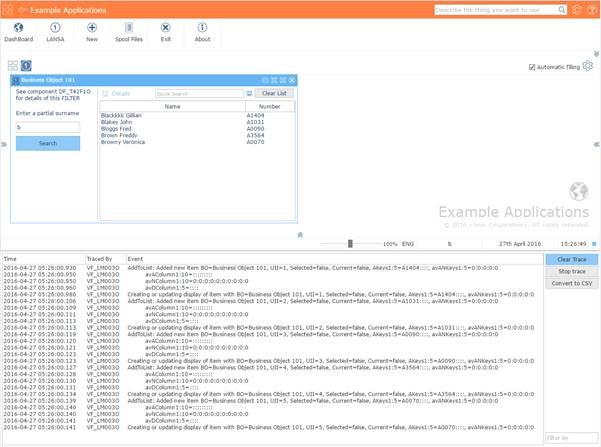
Task: Click the Stop trace button
Action: pos(571,271)
